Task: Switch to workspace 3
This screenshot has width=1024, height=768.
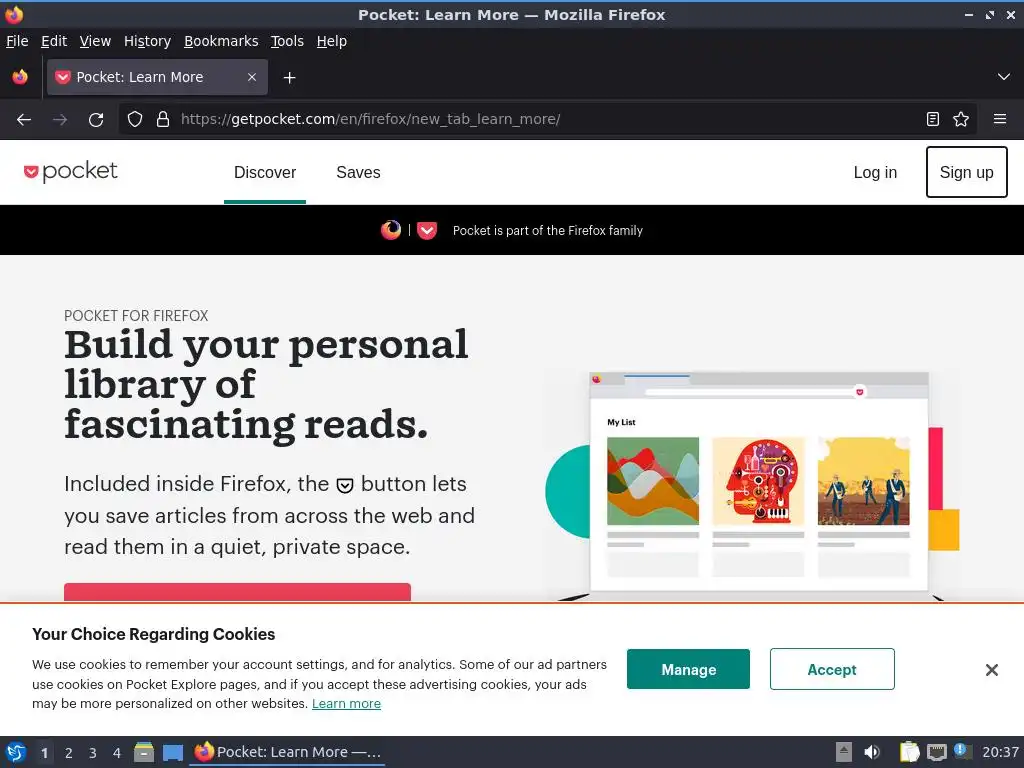Action: 93,753
